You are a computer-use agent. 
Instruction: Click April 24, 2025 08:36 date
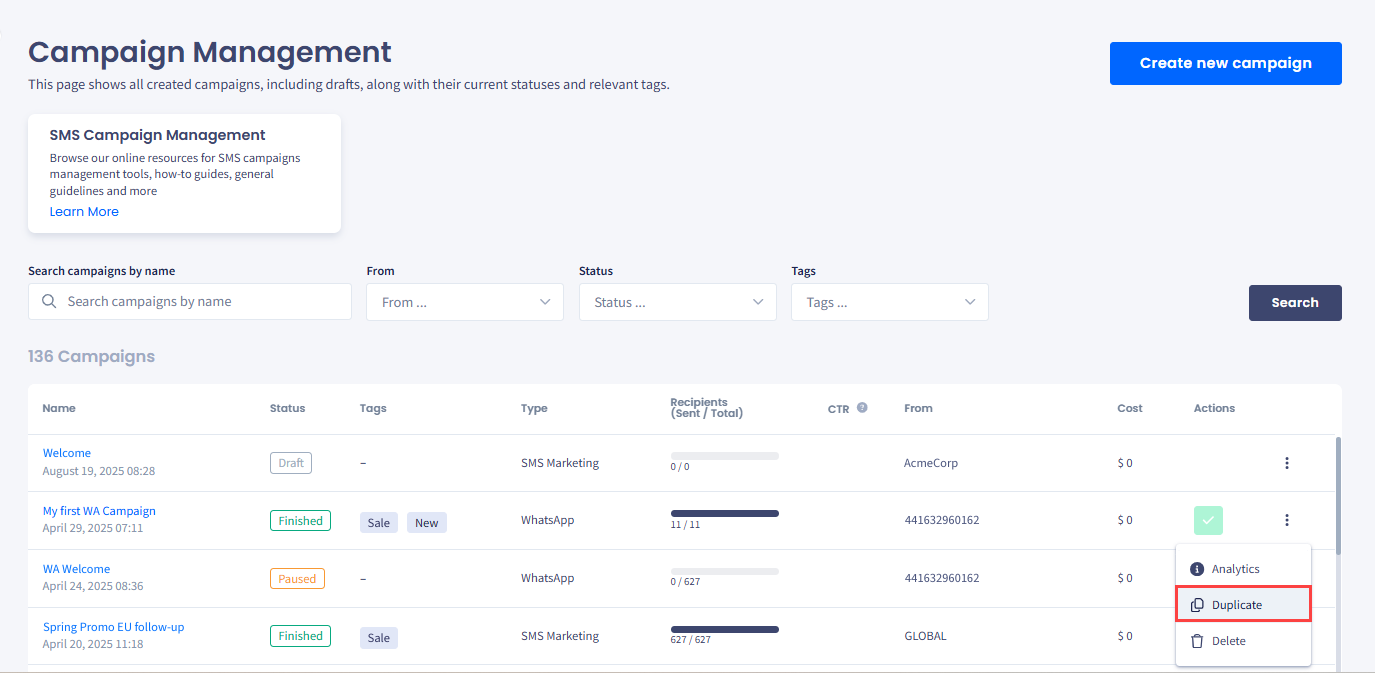[93, 586]
